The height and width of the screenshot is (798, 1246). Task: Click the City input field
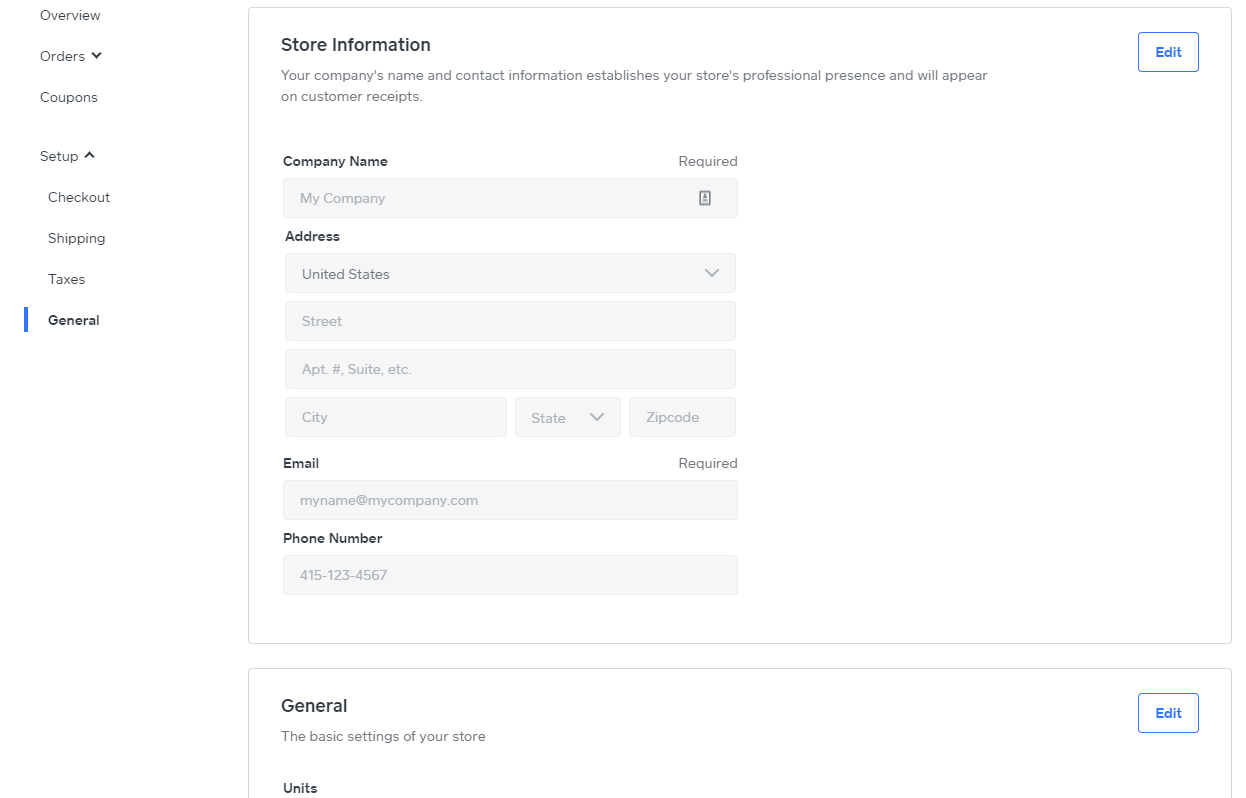tap(395, 417)
